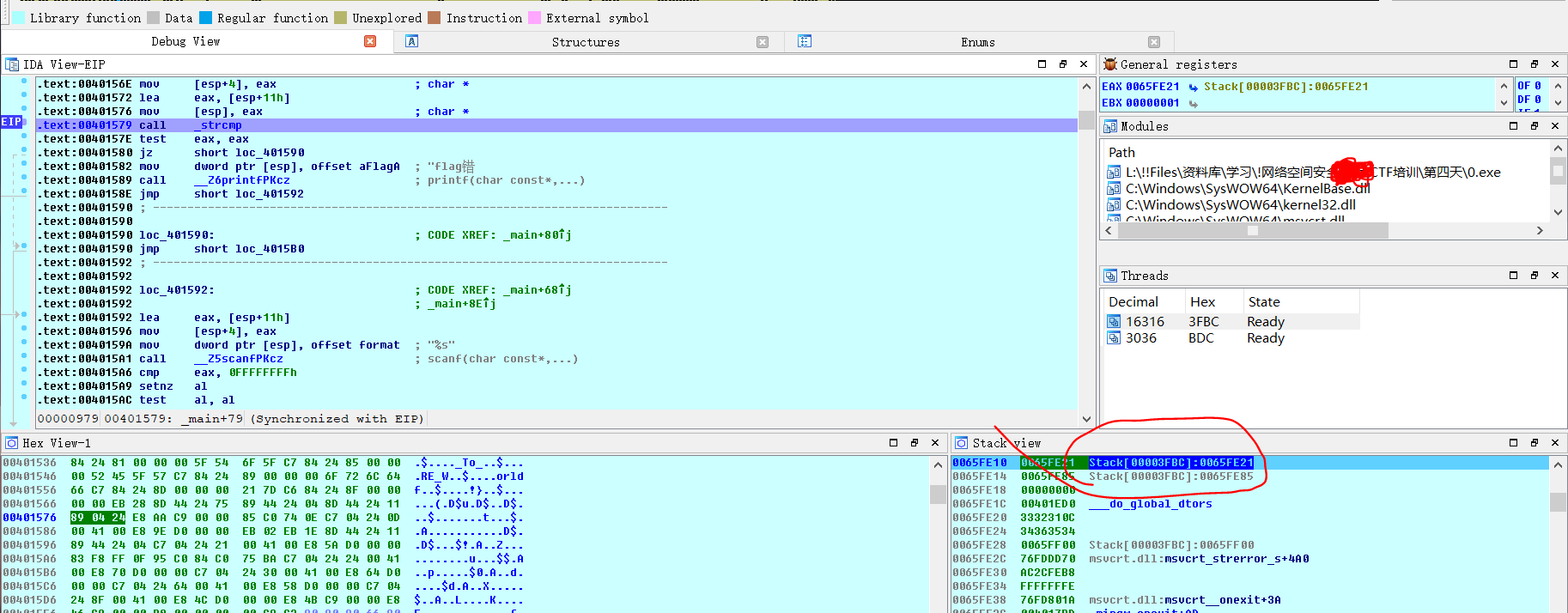
Task: Undock the IDA View-EIP panel
Action: tap(1063, 64)
